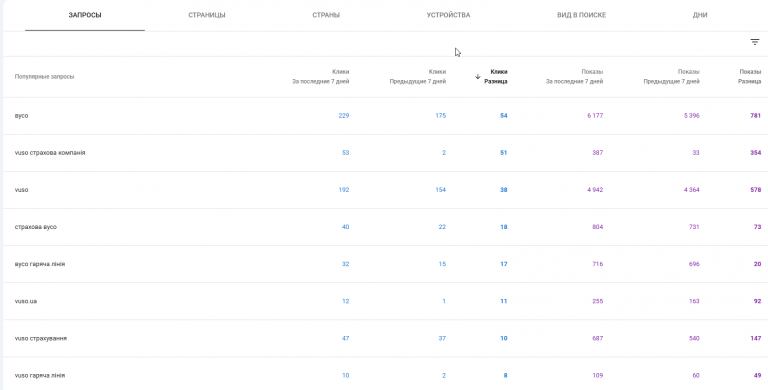Open the Устройства tab

448,15
